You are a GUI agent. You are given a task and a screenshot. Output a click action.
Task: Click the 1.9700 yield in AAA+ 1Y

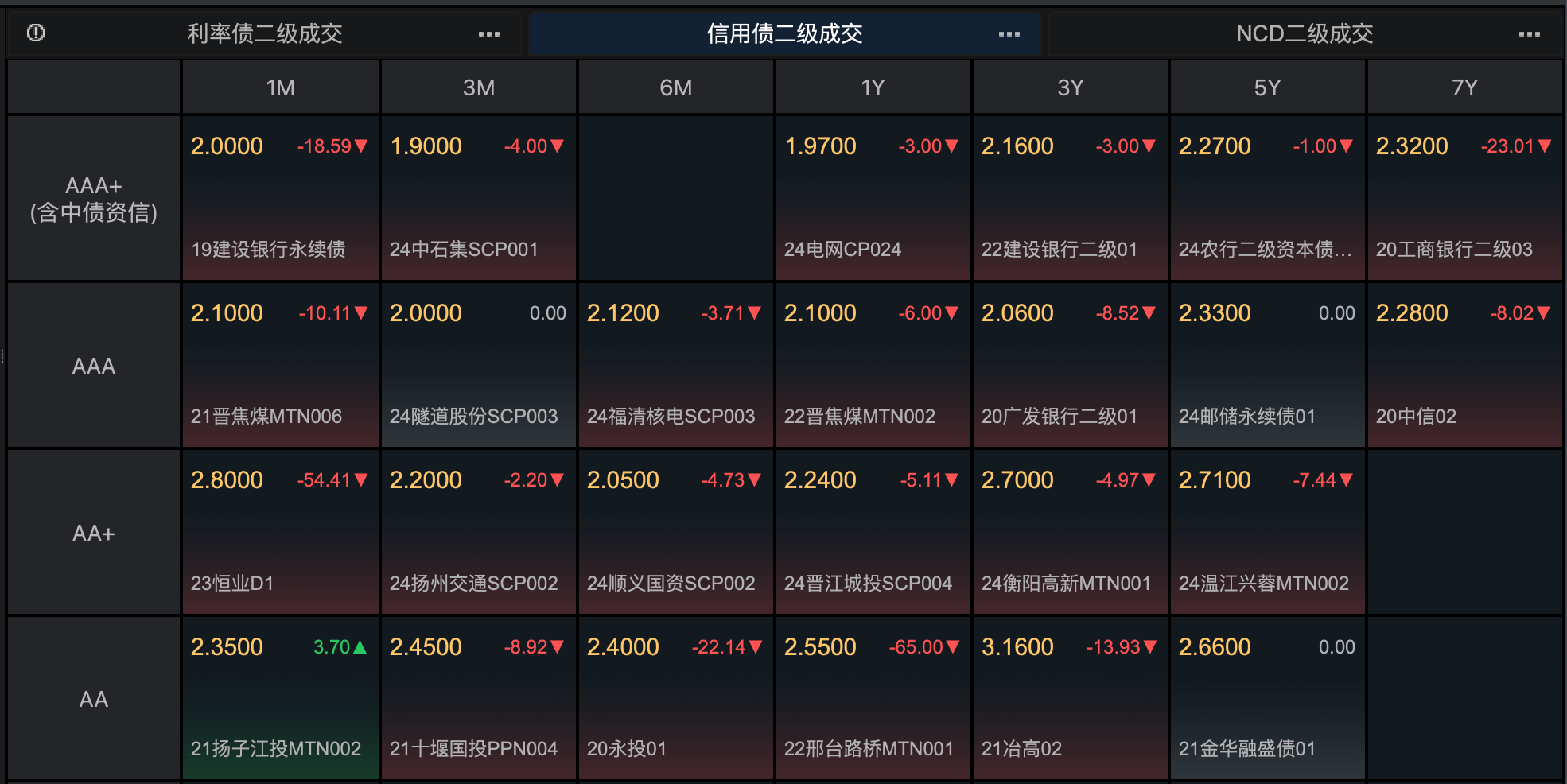(820, 146)
